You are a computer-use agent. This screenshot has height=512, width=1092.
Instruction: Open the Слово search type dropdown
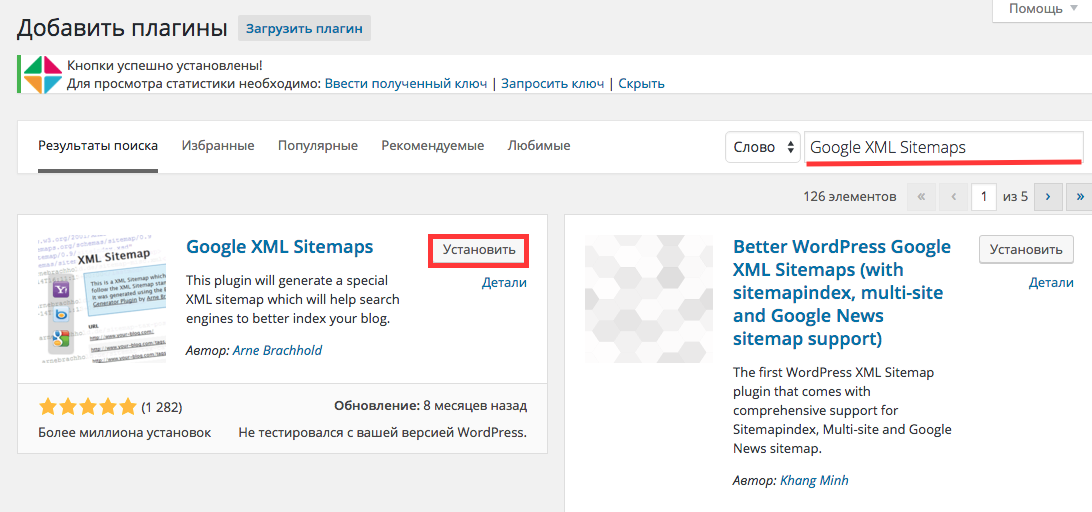[x=763, y=148]
